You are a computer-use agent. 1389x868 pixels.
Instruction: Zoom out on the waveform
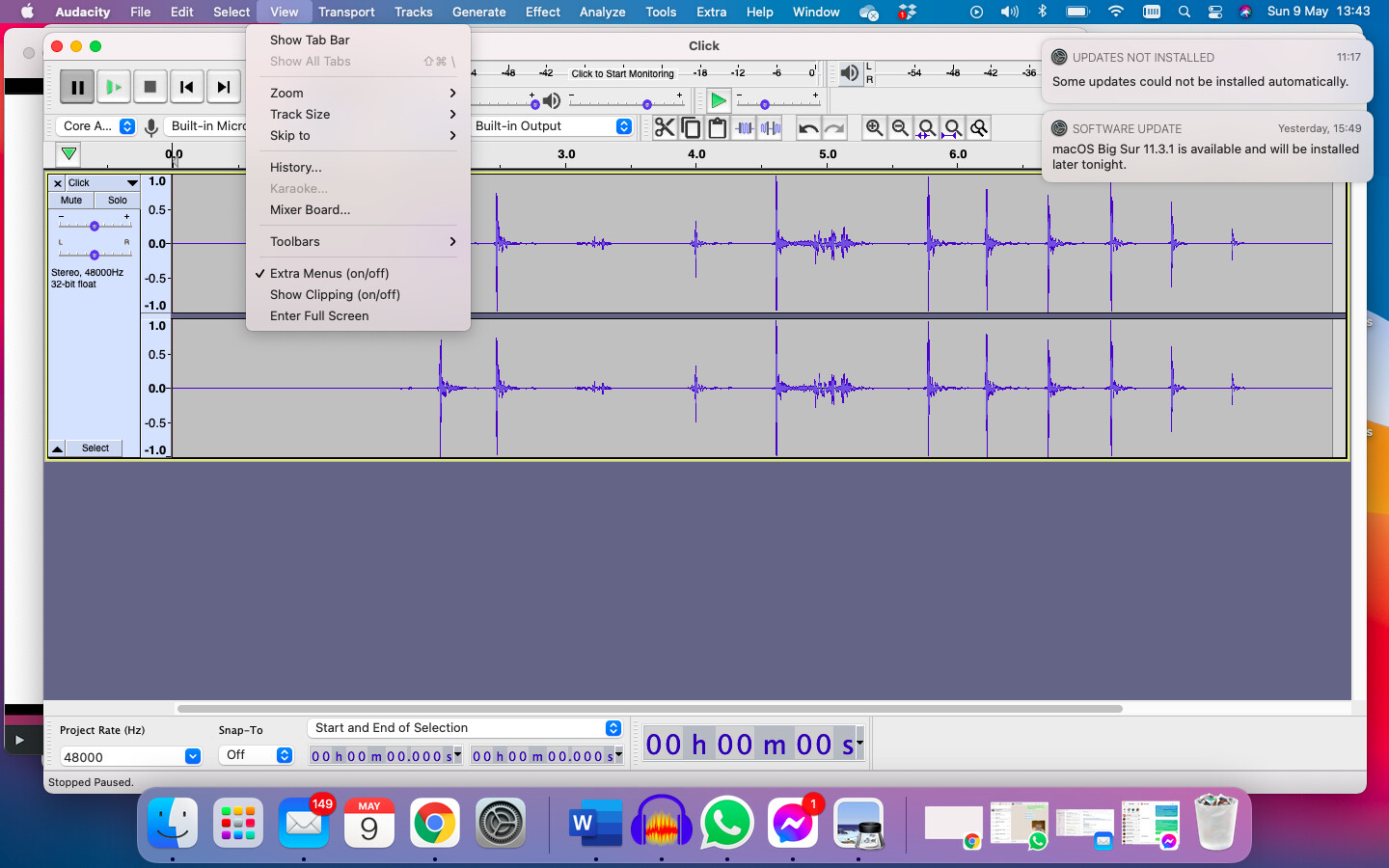(x=900, y=127)
